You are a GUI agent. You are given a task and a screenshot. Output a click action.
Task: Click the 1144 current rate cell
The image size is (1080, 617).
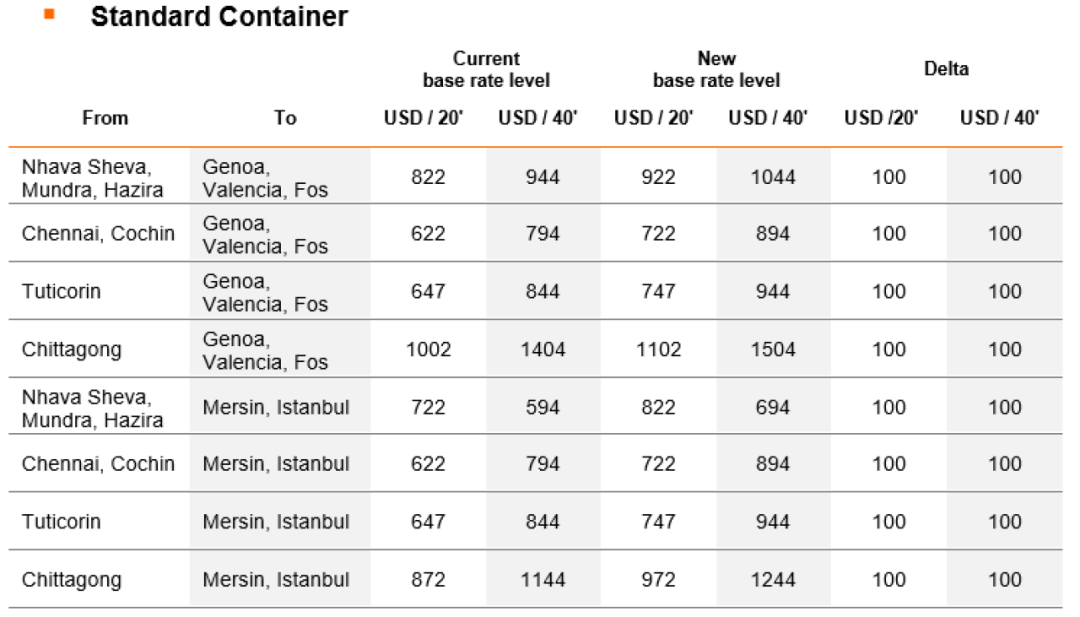tap(543, 579)
